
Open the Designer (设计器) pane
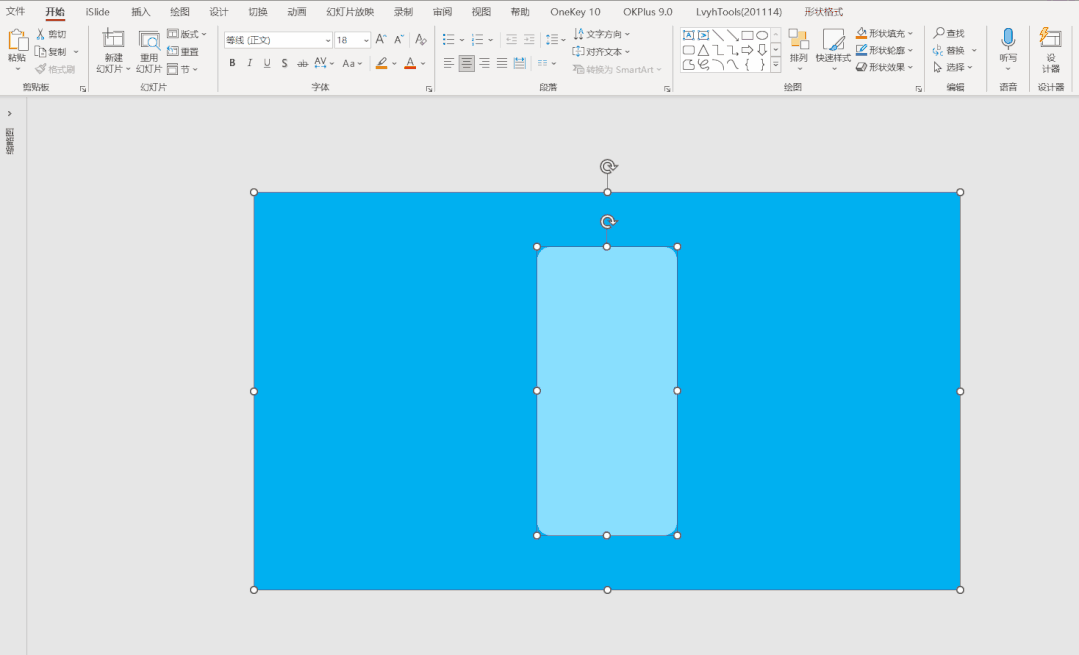[1051, 50]
